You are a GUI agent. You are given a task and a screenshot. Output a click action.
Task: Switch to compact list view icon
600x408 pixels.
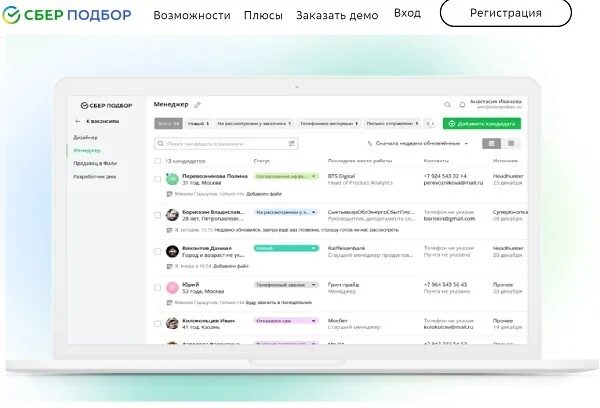[x=510, y=144]
